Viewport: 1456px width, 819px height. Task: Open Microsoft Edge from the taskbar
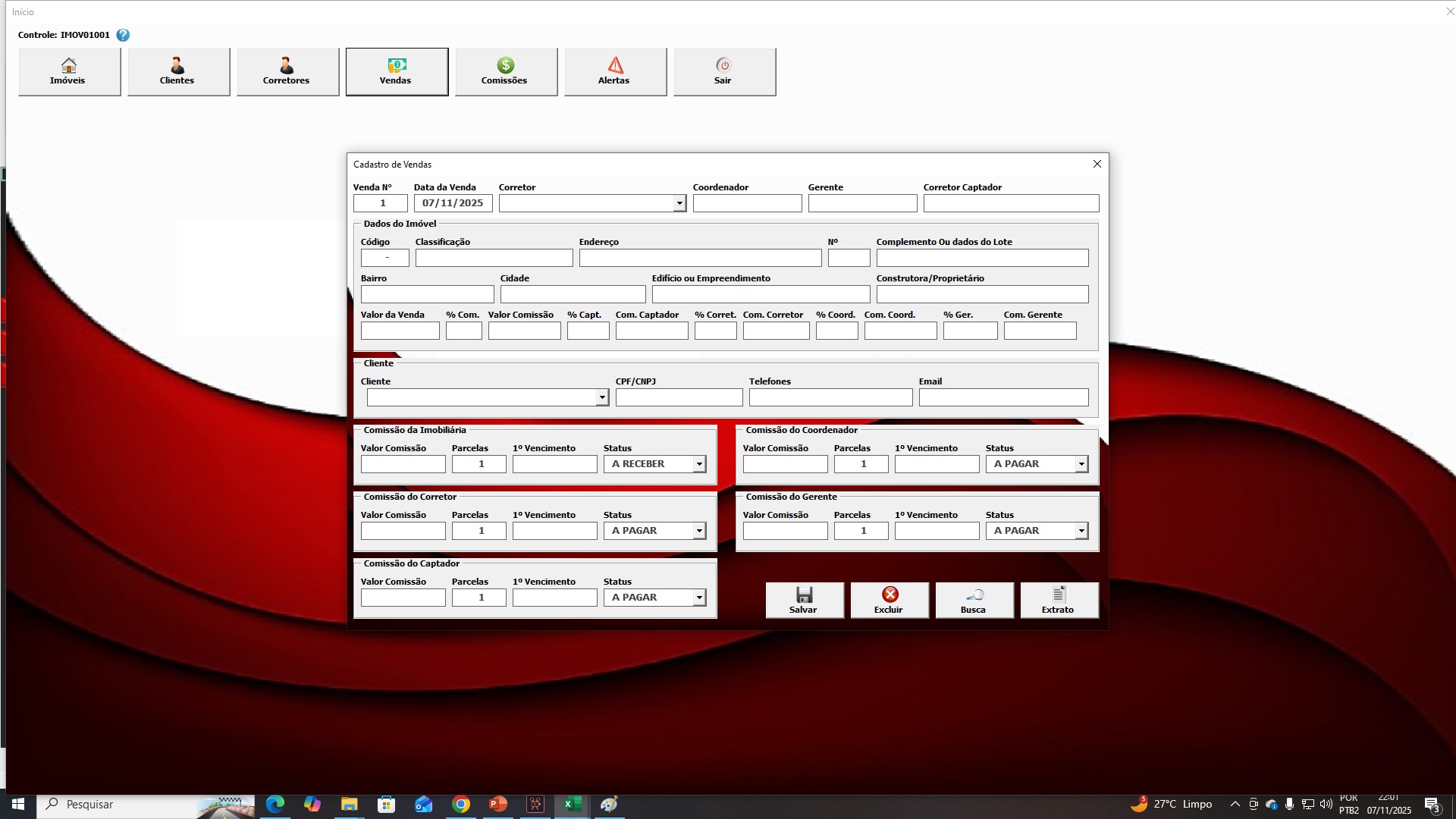pos(275,804)
